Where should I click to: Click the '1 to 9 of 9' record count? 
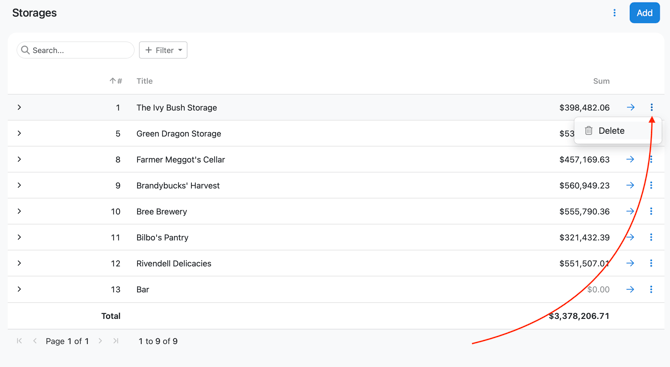[158, 341]
